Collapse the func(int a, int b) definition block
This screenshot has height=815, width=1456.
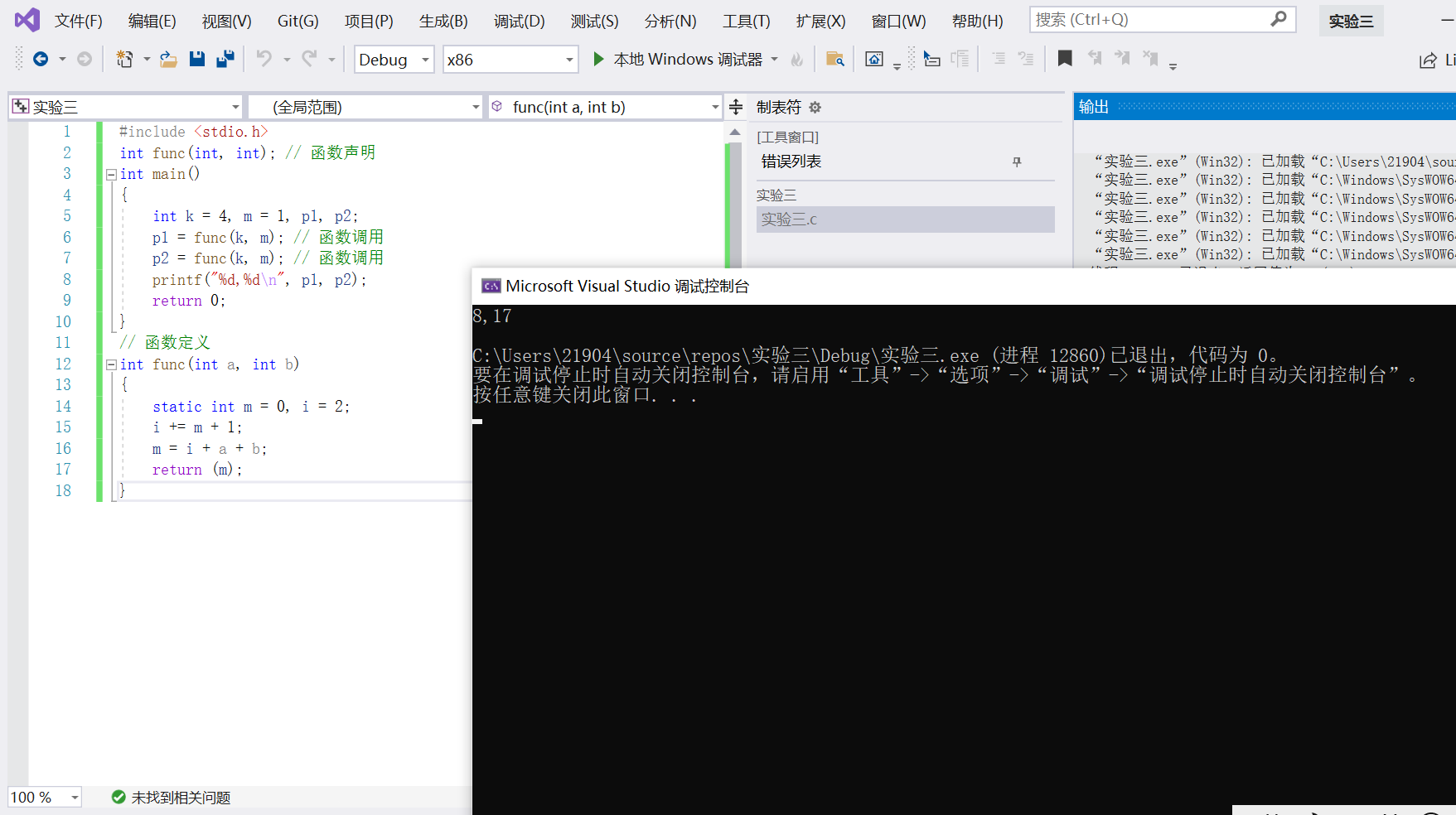pyautogui.click(x=111, y=365)
